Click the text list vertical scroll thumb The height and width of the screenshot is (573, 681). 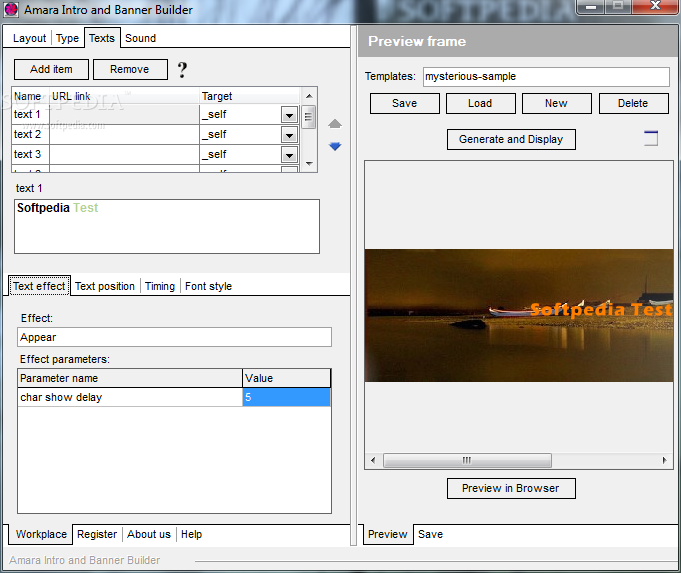coord(308,116)
